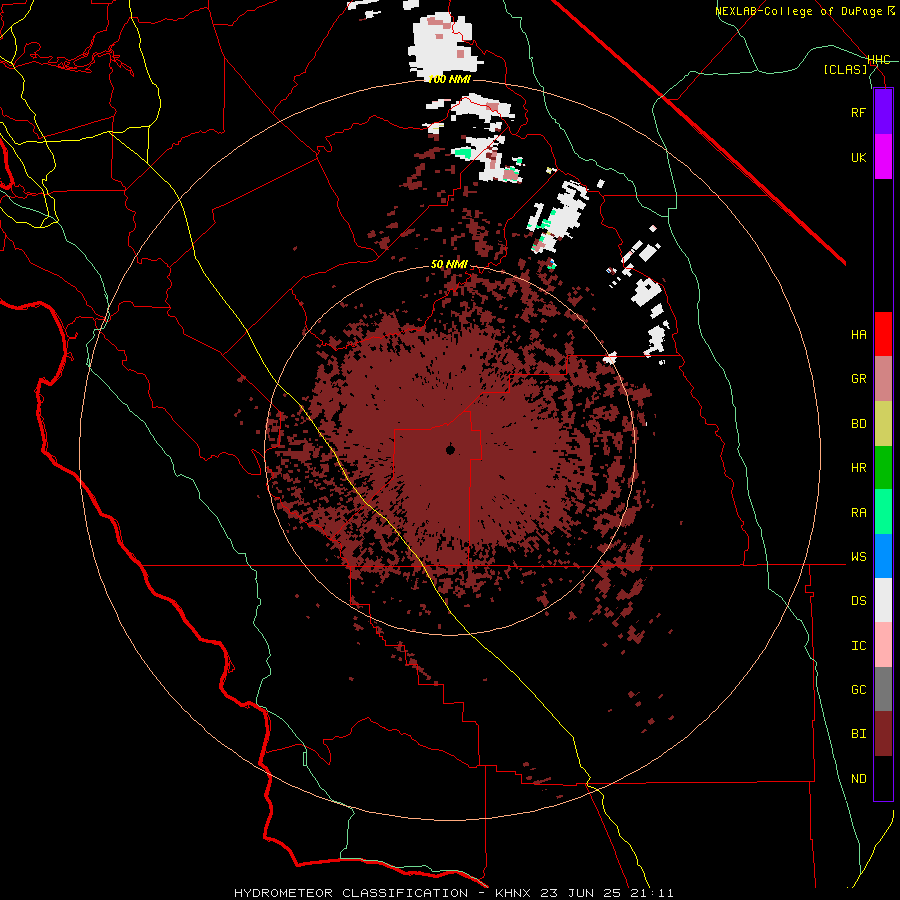Image resolution: width=900 pixels, height=900 pixels.
Task: Click the 100 NMI range ring label
Action: coord(449,79)
